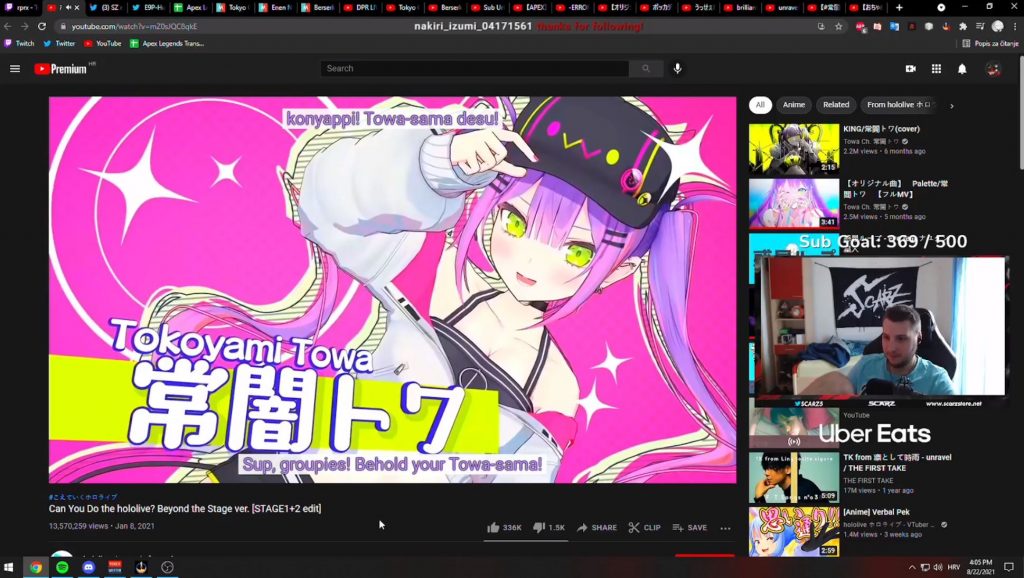Open the KING cover video thumbnail
The width and height of the screenshot is (1024, 578).
tap(794, 149)
